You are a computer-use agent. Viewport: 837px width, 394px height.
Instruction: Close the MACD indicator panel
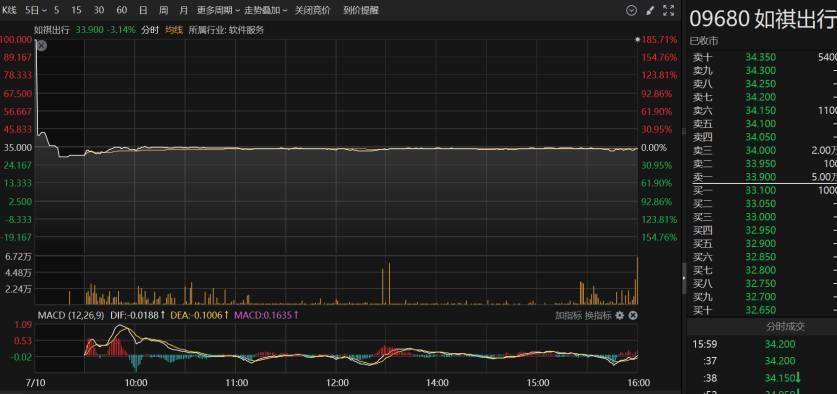[x=633, y=316]
